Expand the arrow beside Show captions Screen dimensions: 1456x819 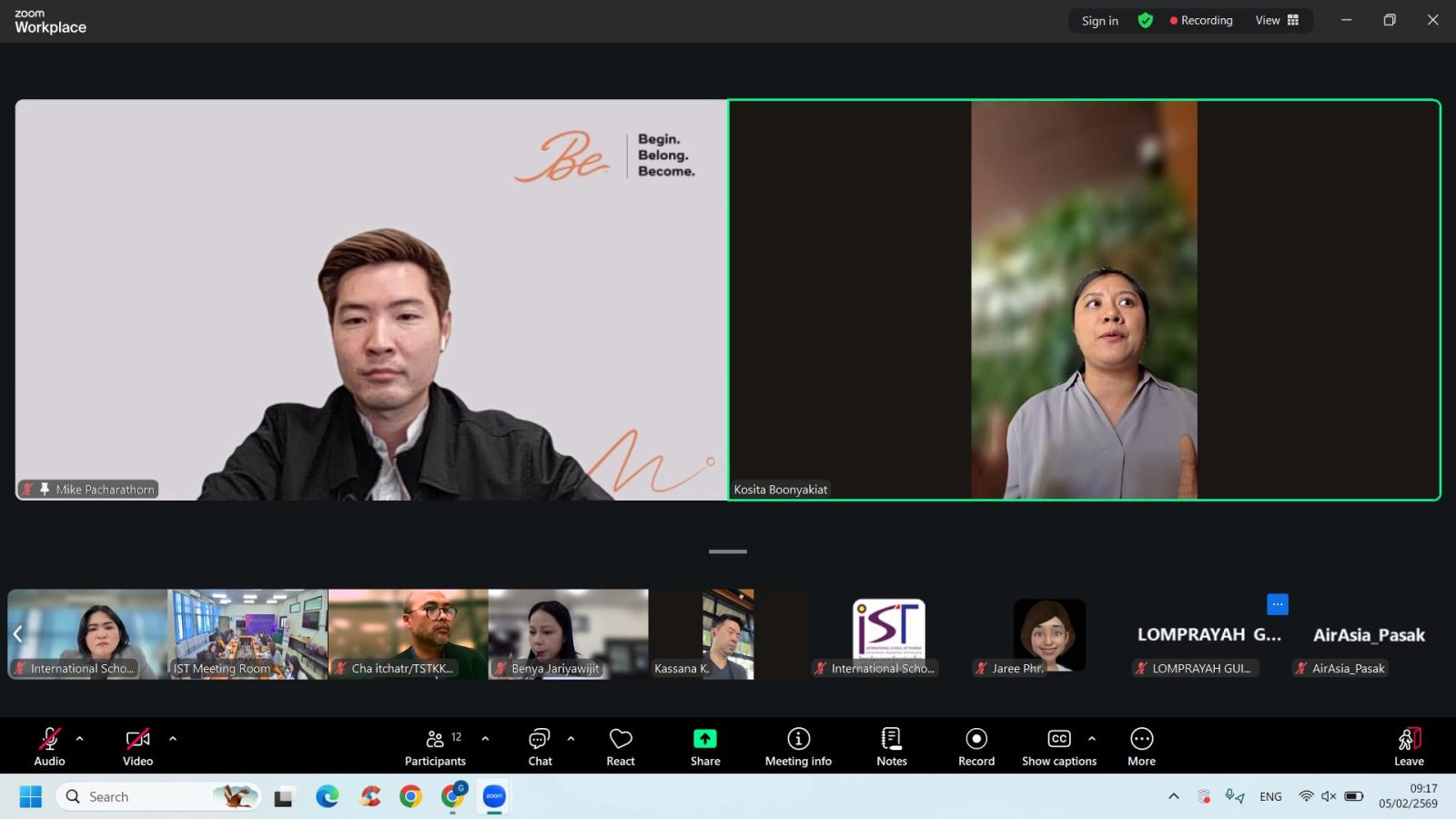[1092, 739]
